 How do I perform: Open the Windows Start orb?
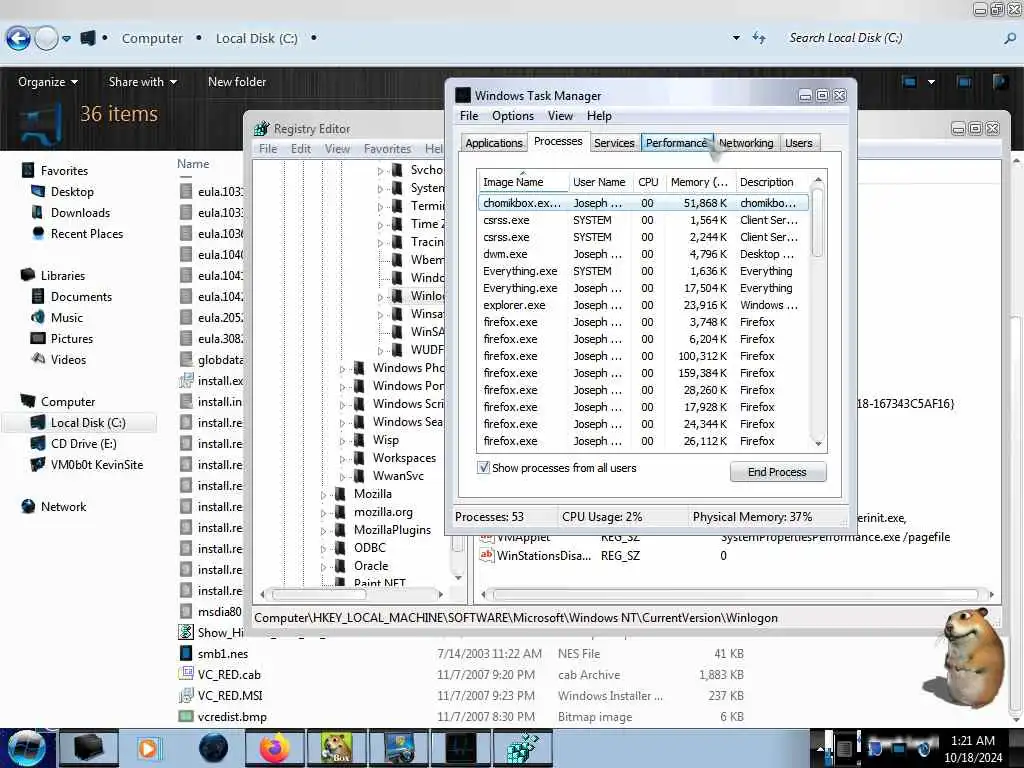click(27, 748)
